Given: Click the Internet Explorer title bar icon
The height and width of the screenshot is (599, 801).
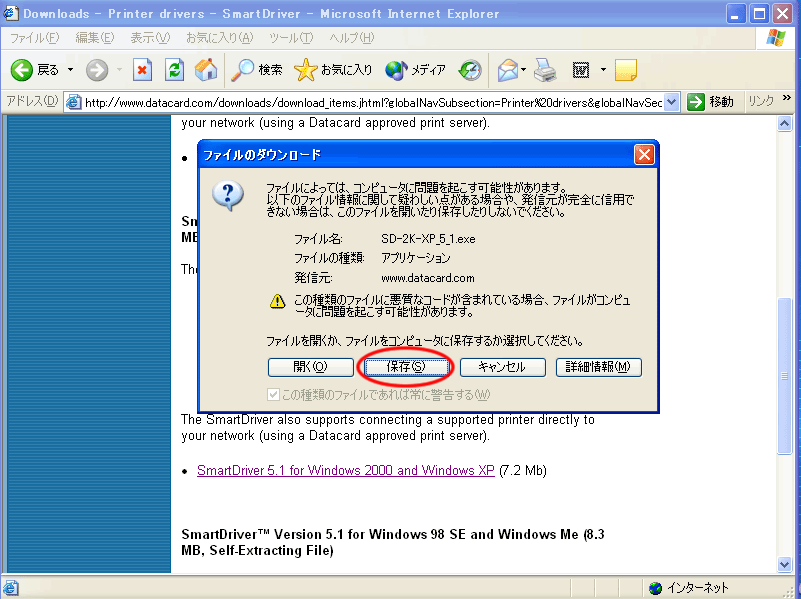Looking at the screenshot, I should [x=10, y=13].
